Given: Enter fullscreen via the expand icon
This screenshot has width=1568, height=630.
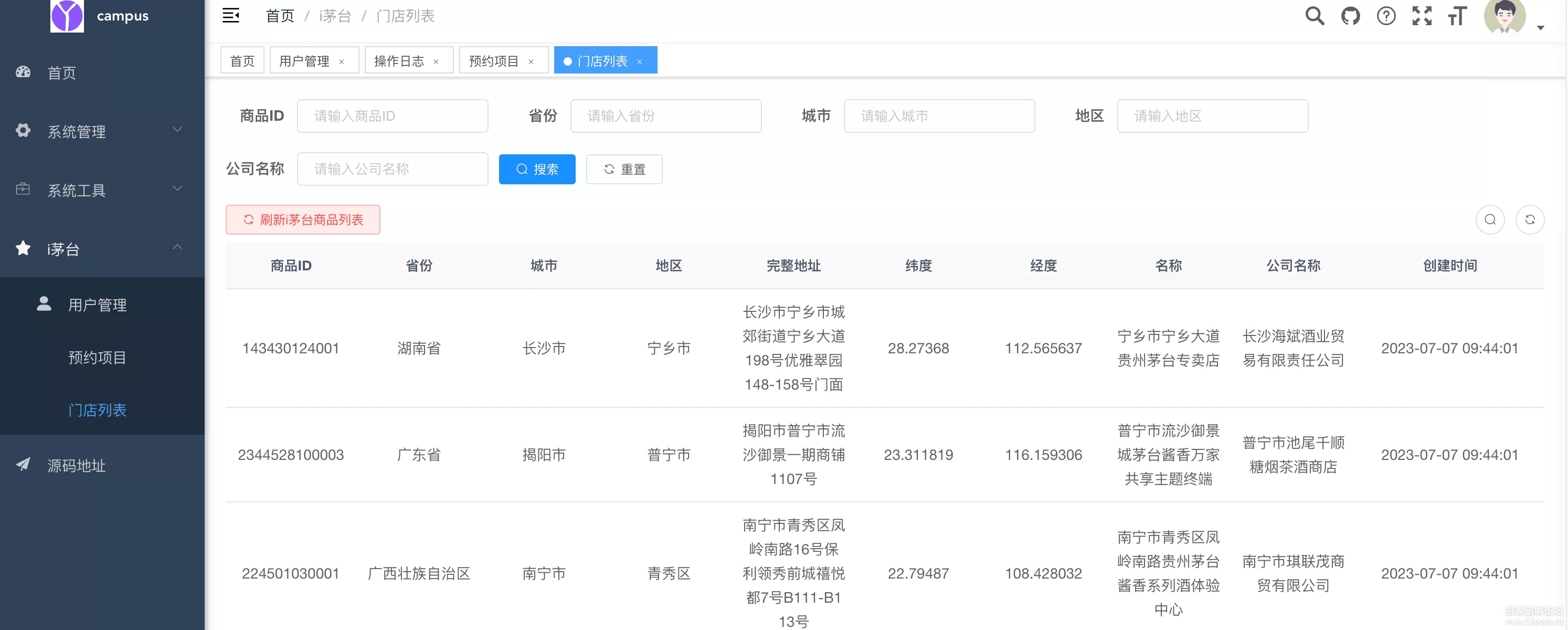Looking at the screenshot, I should coord(1422,16).
